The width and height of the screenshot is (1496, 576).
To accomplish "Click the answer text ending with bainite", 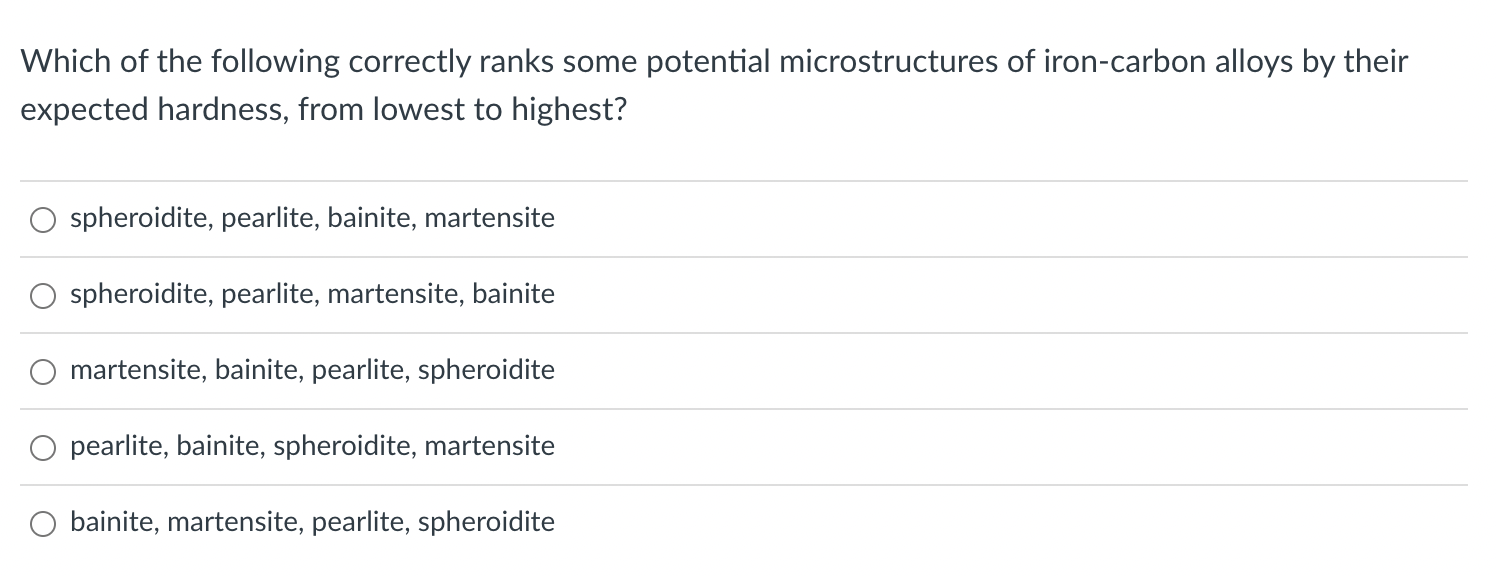I will coord(312,294).
